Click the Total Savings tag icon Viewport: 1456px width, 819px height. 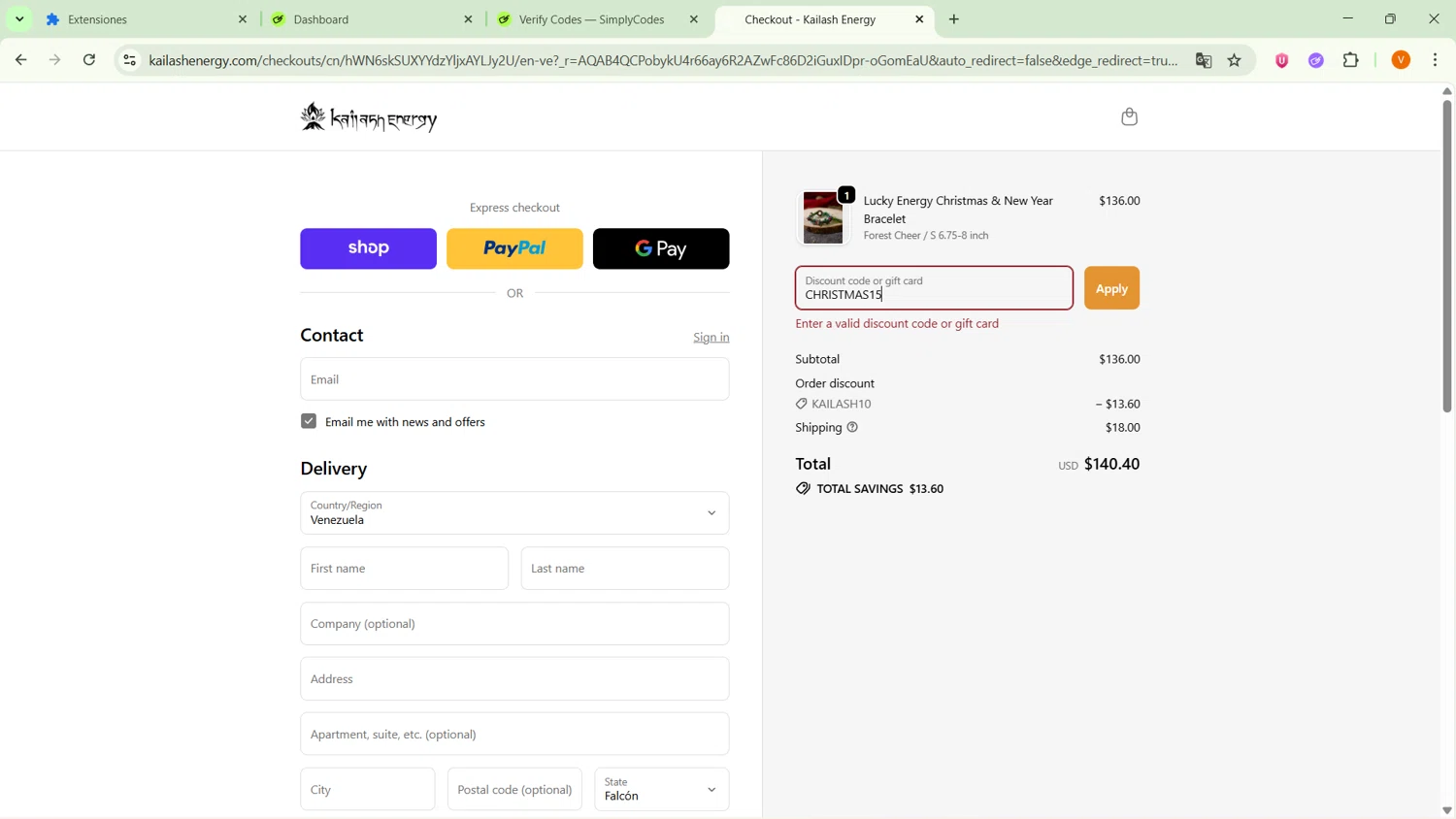pos(803,489)
